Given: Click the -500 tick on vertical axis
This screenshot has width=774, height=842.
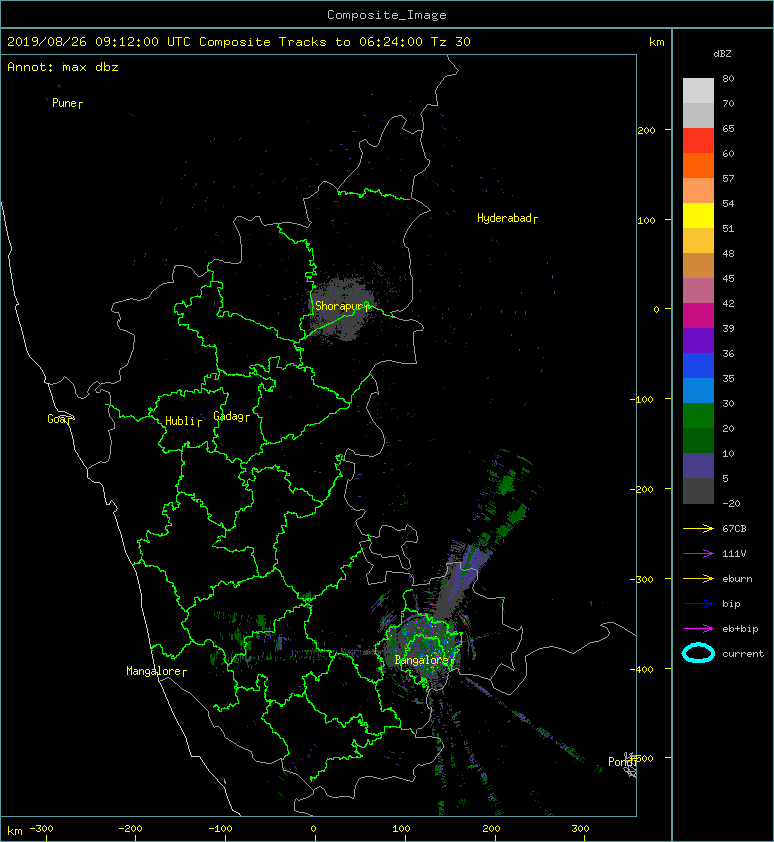Looking at the screenshot, I should pos(642,758).
